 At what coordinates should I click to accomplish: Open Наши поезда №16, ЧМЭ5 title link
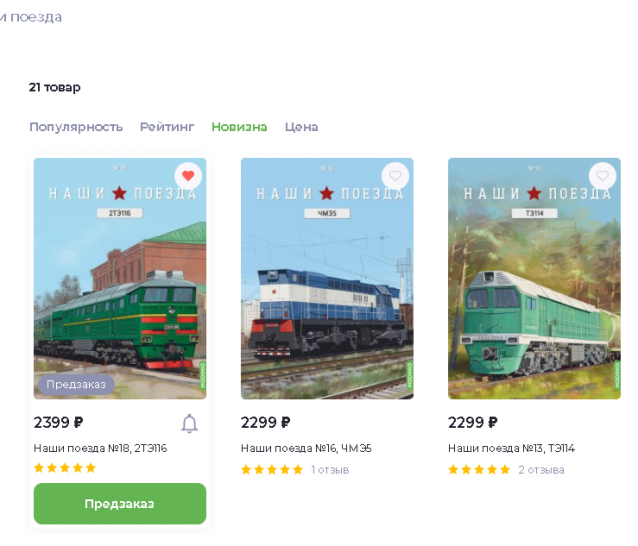pos(306,448)
